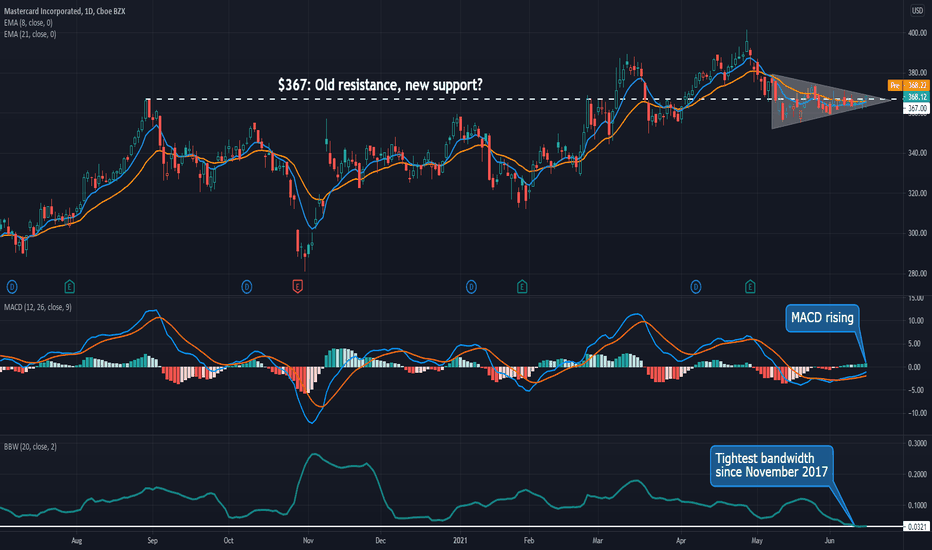Click the 'Sep' label on time axis
This screenshot has height=550, width=932.
(152, 540)
